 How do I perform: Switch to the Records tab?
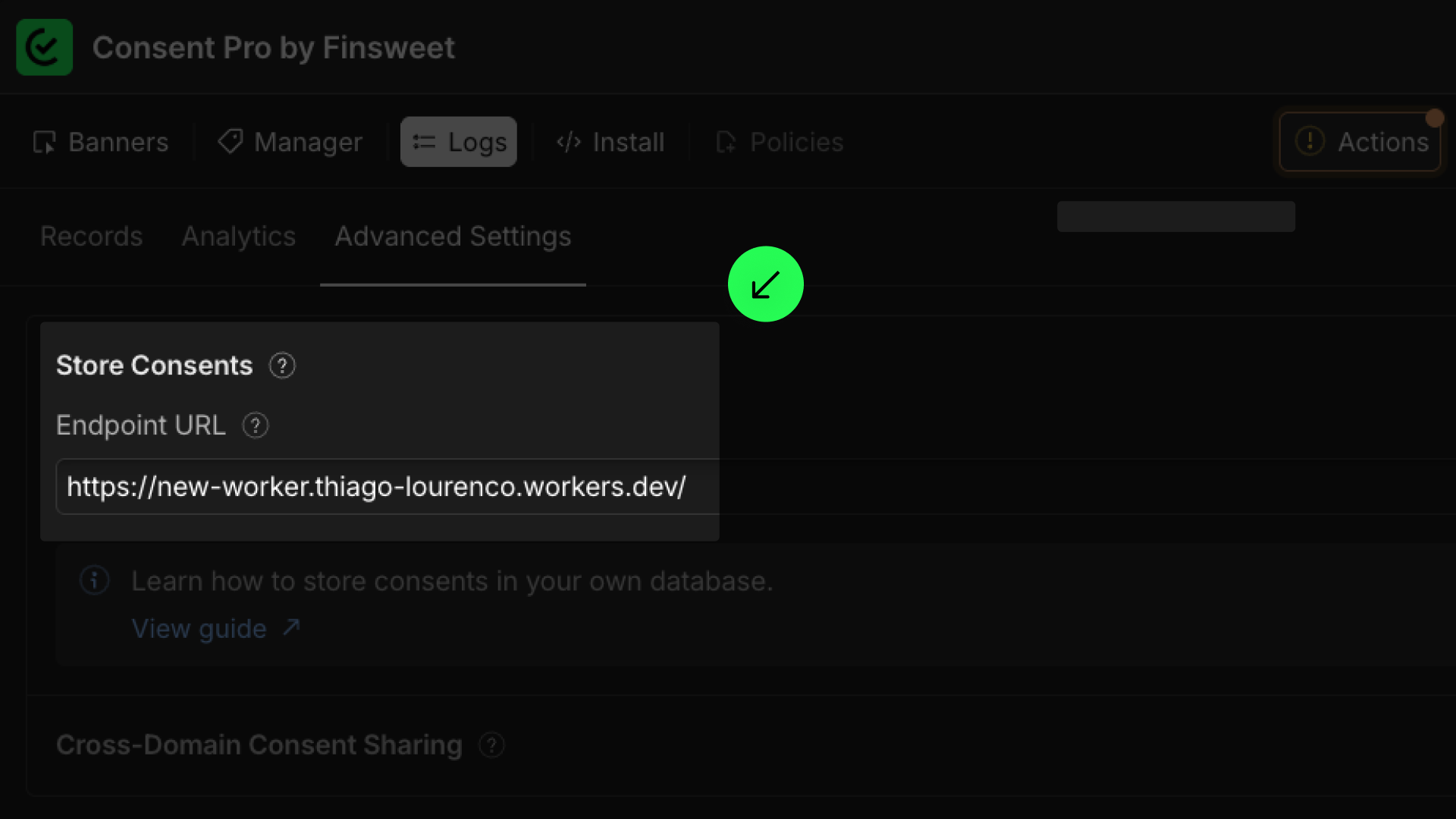(91, 237)
